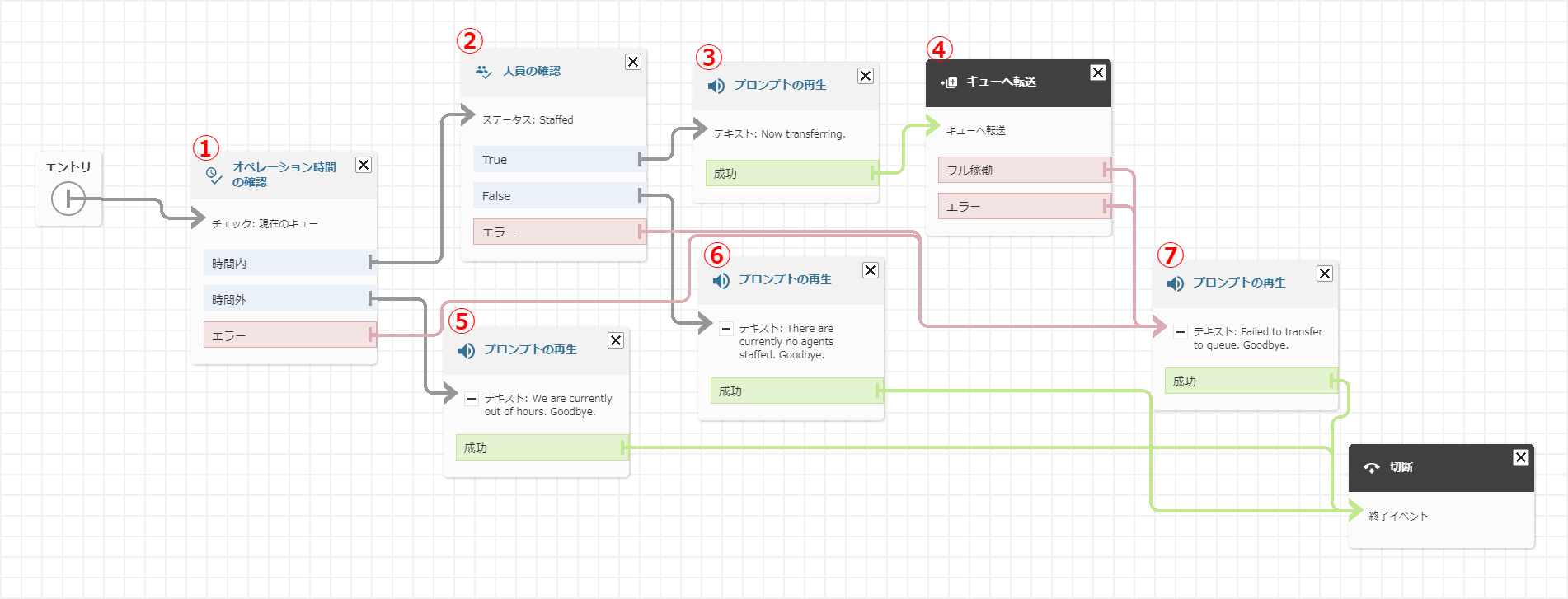The image size is (1568, 599).
Task: Remove the 人員の確認 block with its X
Action: [x=633, y=62]
